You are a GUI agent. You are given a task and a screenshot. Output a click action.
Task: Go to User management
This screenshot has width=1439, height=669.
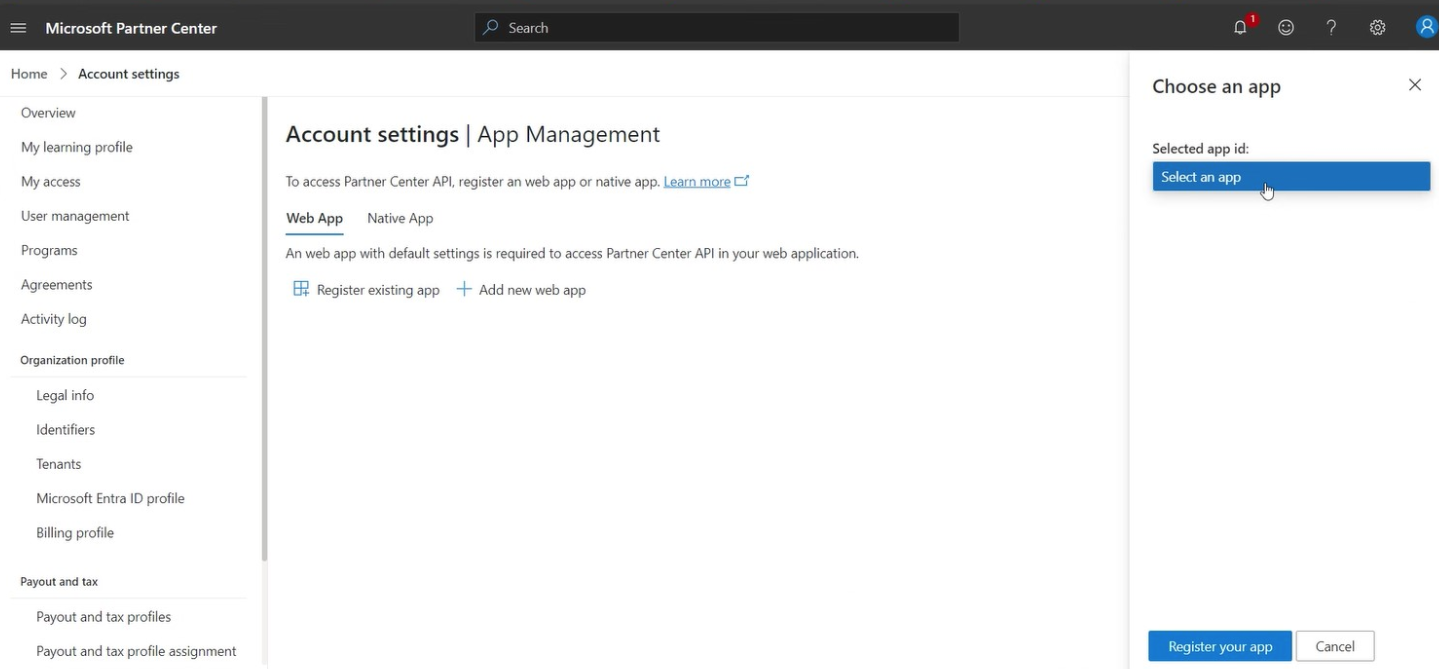pyautogui.click(x=75, y=216)
